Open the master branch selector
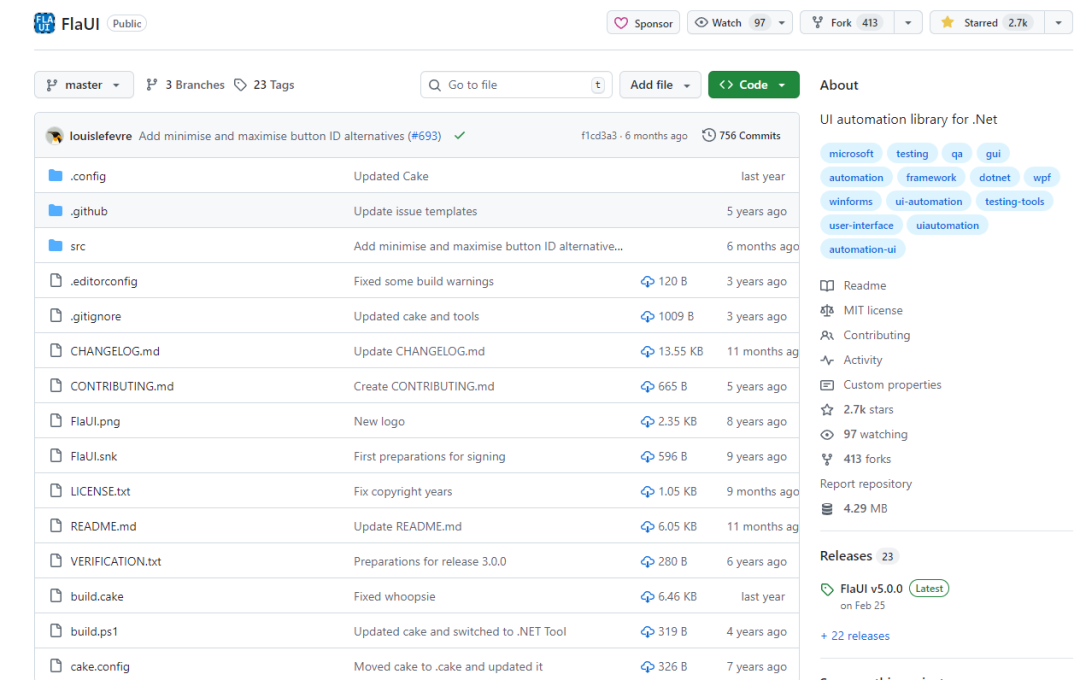This screenshot has height=680, width=1080. point(84,85)
